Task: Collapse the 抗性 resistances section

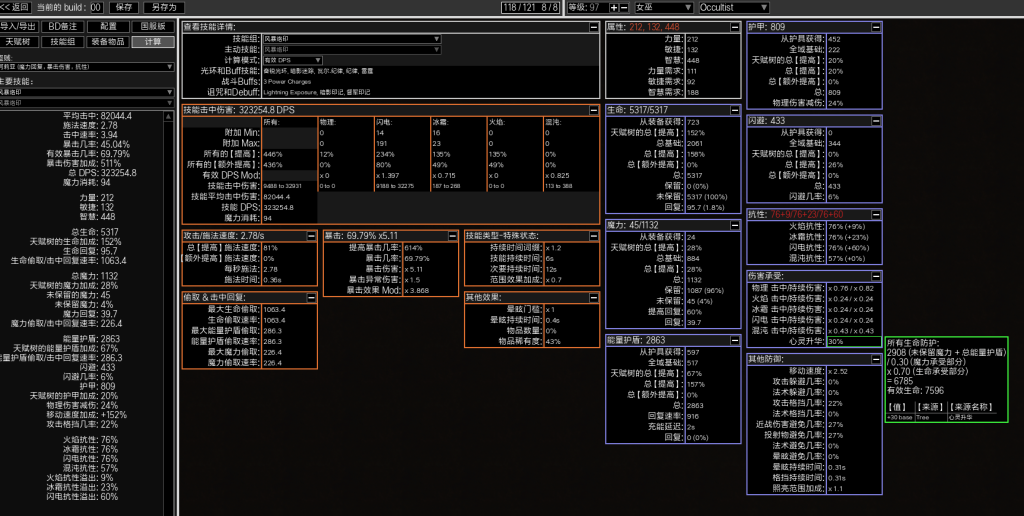Action: (876, 214)
